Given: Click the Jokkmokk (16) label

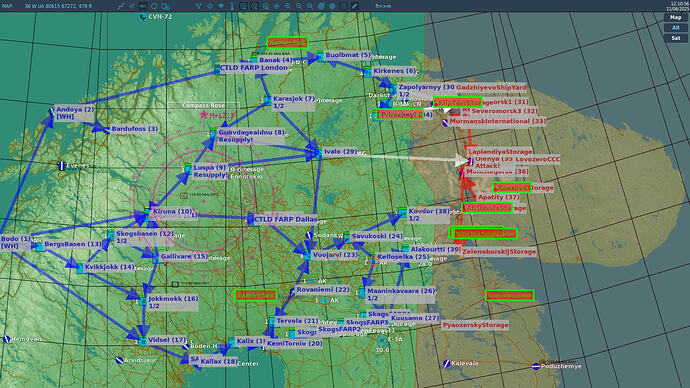Looking at the screenshot, I should coord(173,302).
